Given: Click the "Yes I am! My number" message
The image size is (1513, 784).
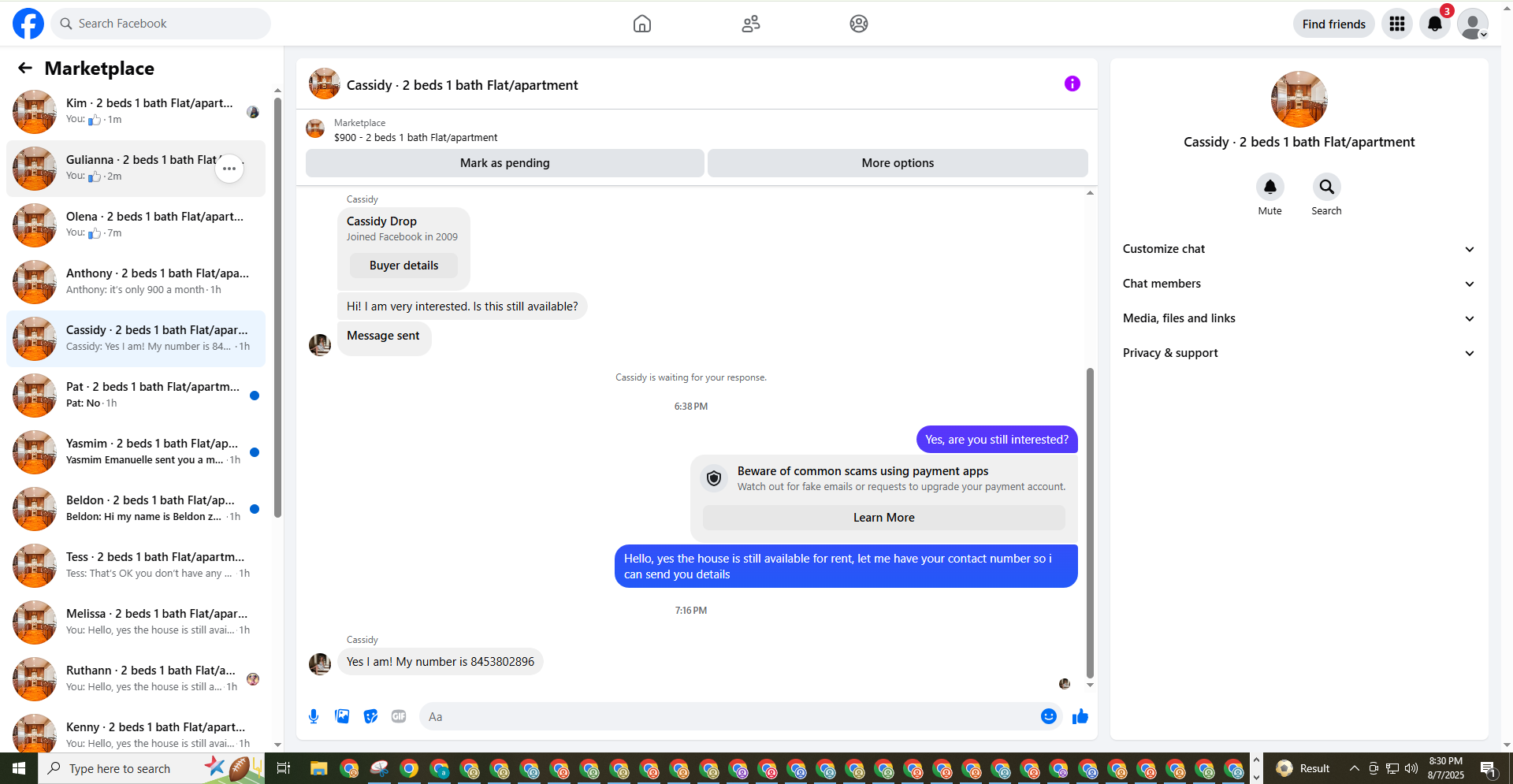Looking at the screenshot, I should [x=441, y=662].
